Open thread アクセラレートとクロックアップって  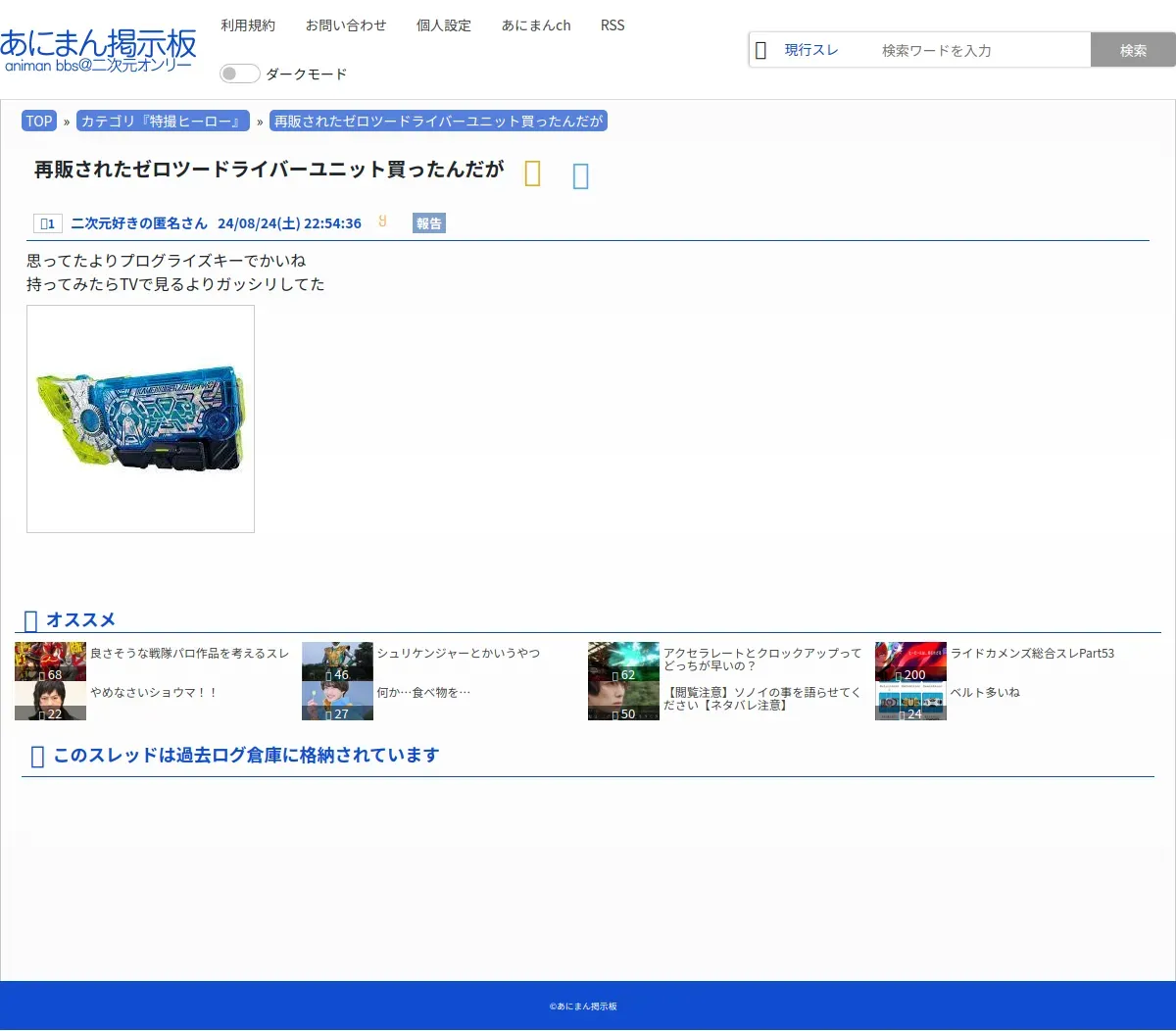click(x=762, y=659)
